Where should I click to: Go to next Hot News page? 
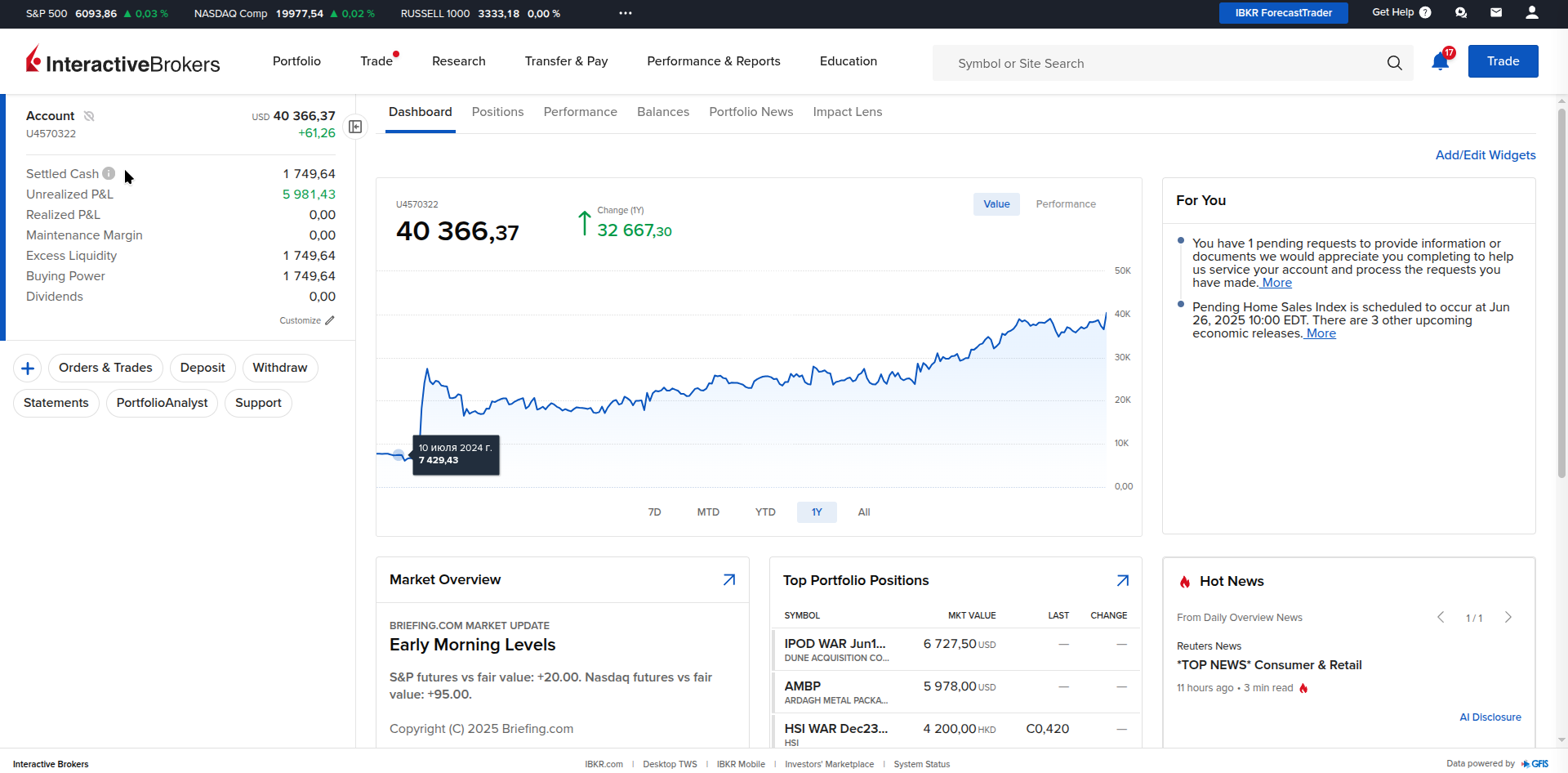pyautogui.click(x=1508, y=617)
